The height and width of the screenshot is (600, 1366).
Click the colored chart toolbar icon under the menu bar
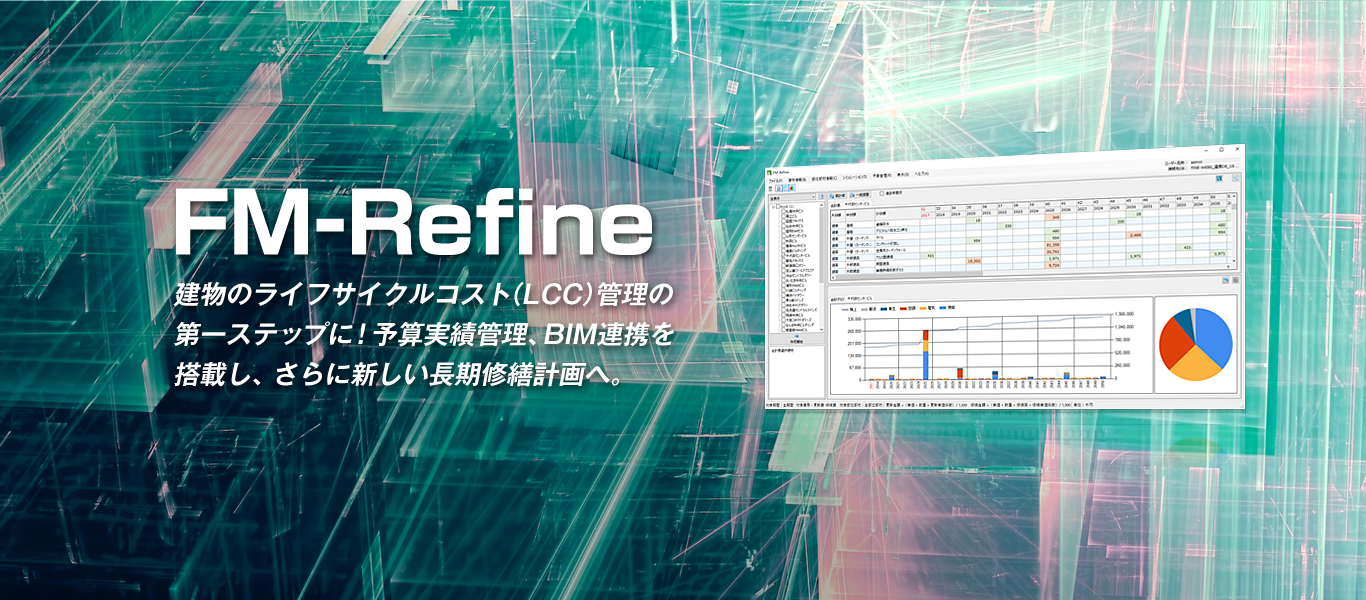(792, 188)
